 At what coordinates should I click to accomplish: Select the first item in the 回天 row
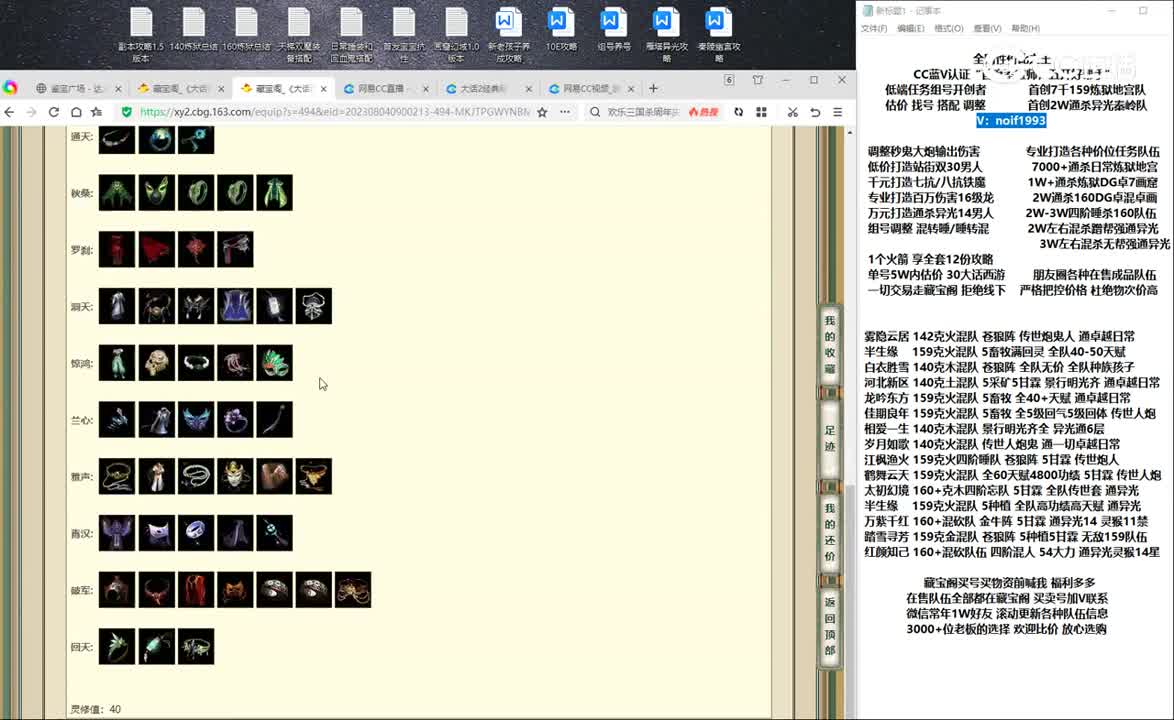click(x=117, y=647)
